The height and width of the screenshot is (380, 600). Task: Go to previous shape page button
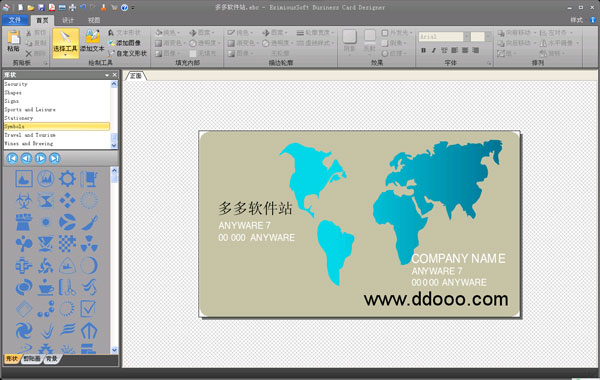tap(26, 158)
